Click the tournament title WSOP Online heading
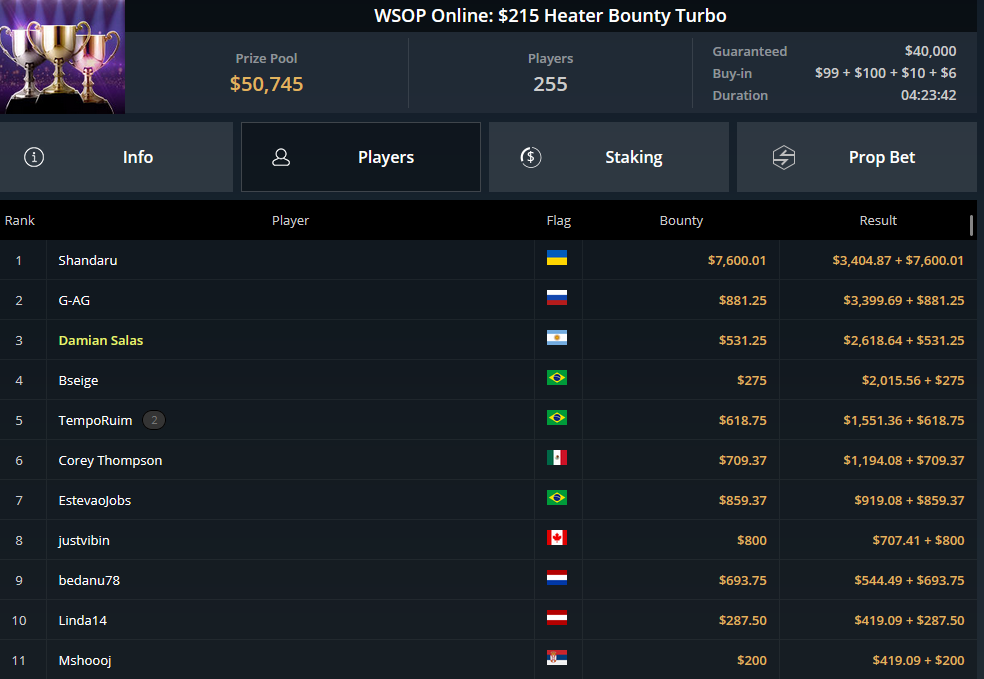This screenshot has width=984, height=679. point(550,16)
